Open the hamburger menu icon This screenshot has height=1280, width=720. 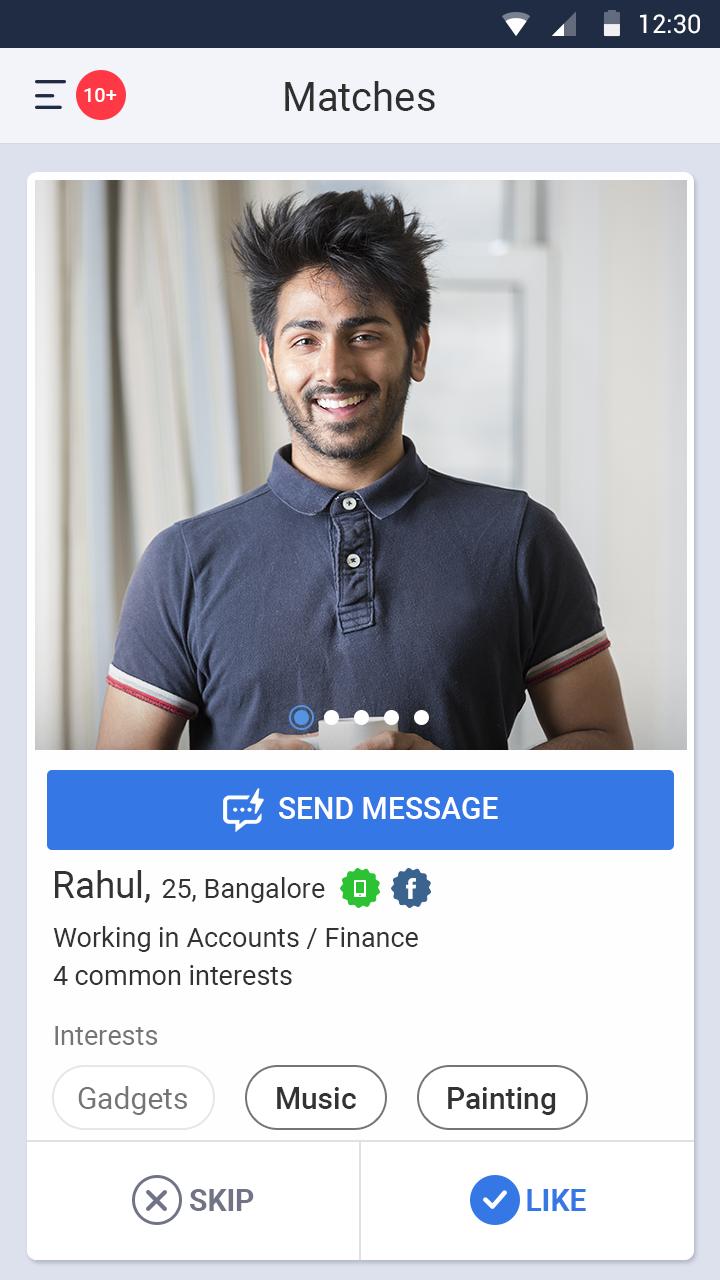pyautogui.click(x=49, y=95)
